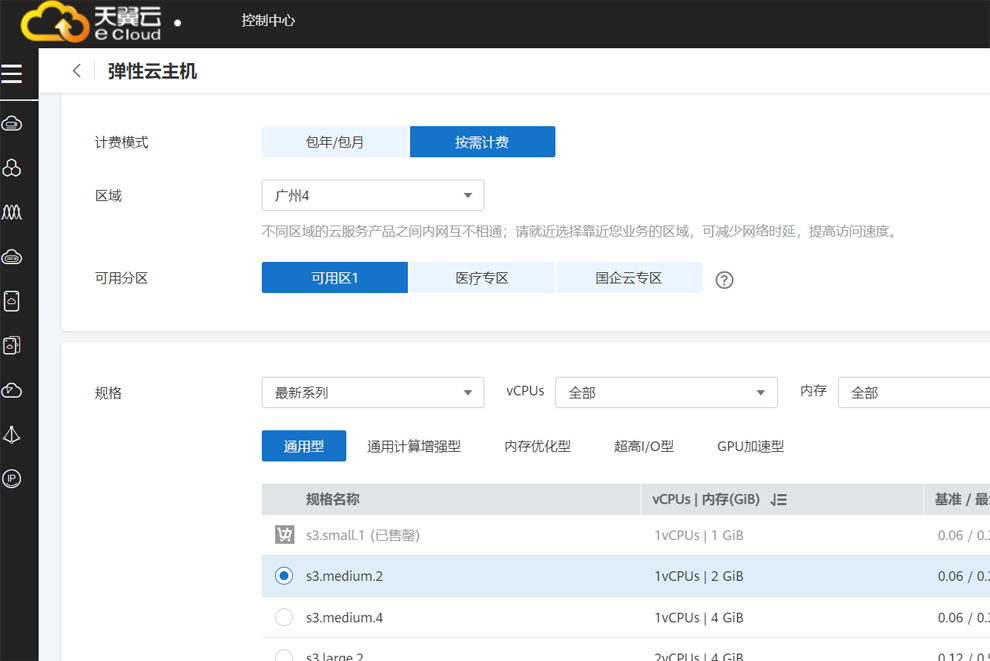Click the 可用分区 label
The width and height of the screenshot is (990, 661).
point(121,278)
